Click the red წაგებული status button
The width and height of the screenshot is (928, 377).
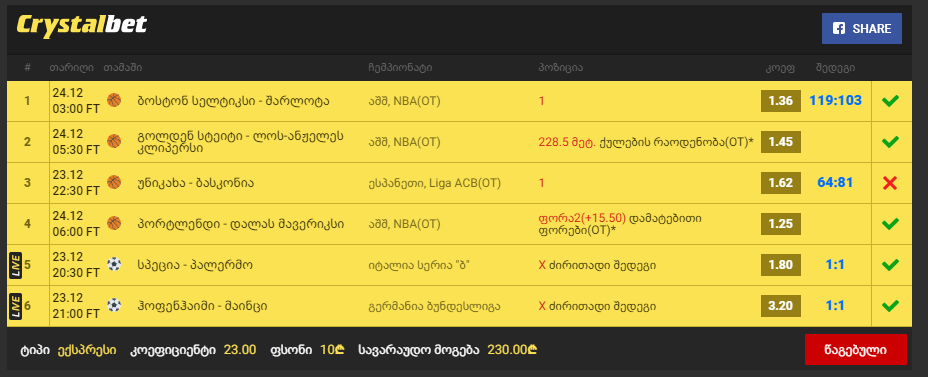855,350
